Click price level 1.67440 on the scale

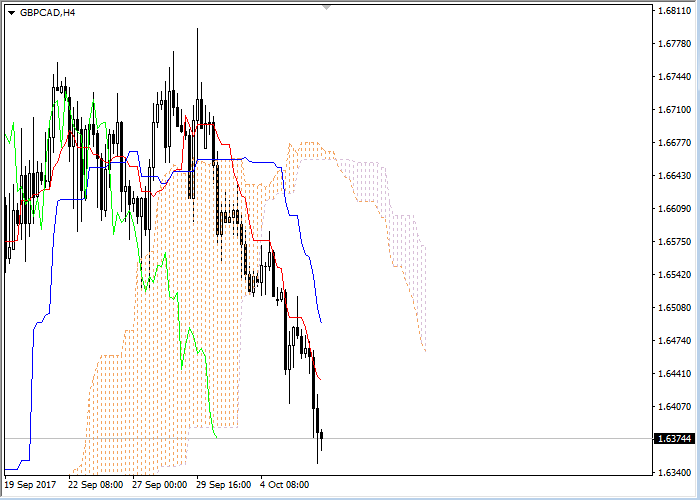pos(674,77)
